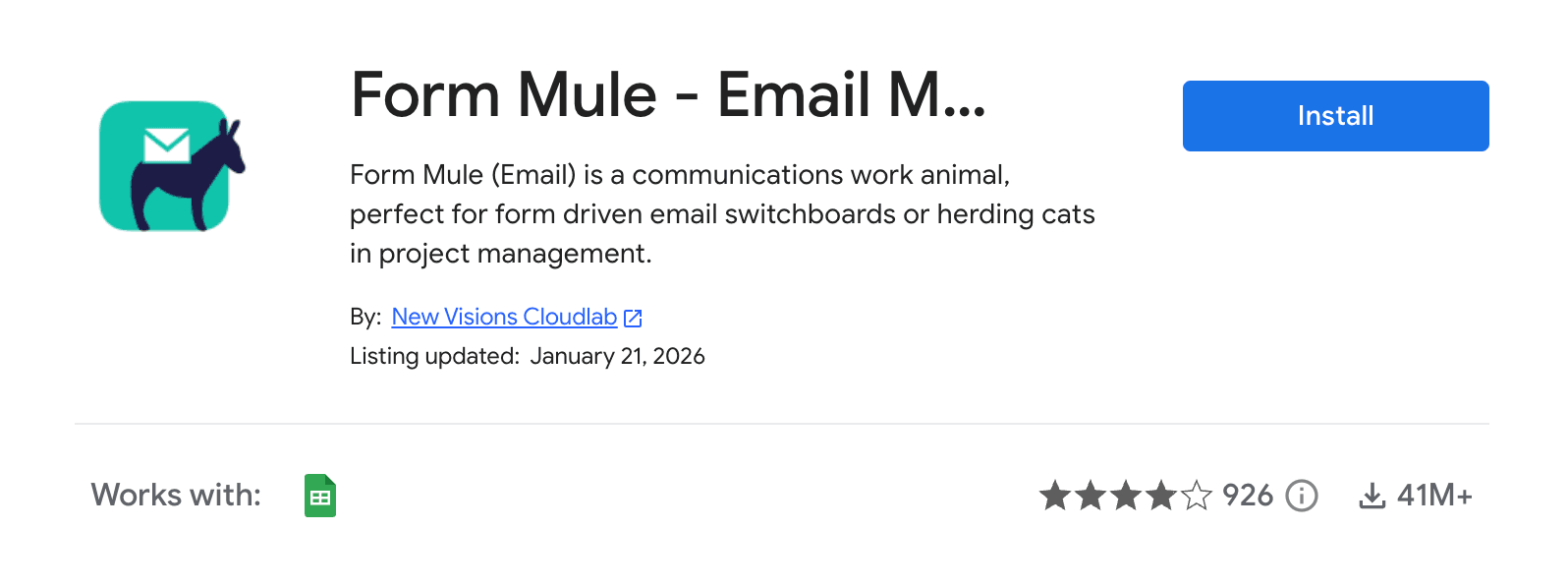The width and height of the screenshot is (1568, 588).
Task: Click the 41M+ installs count
Action: 1434,496
